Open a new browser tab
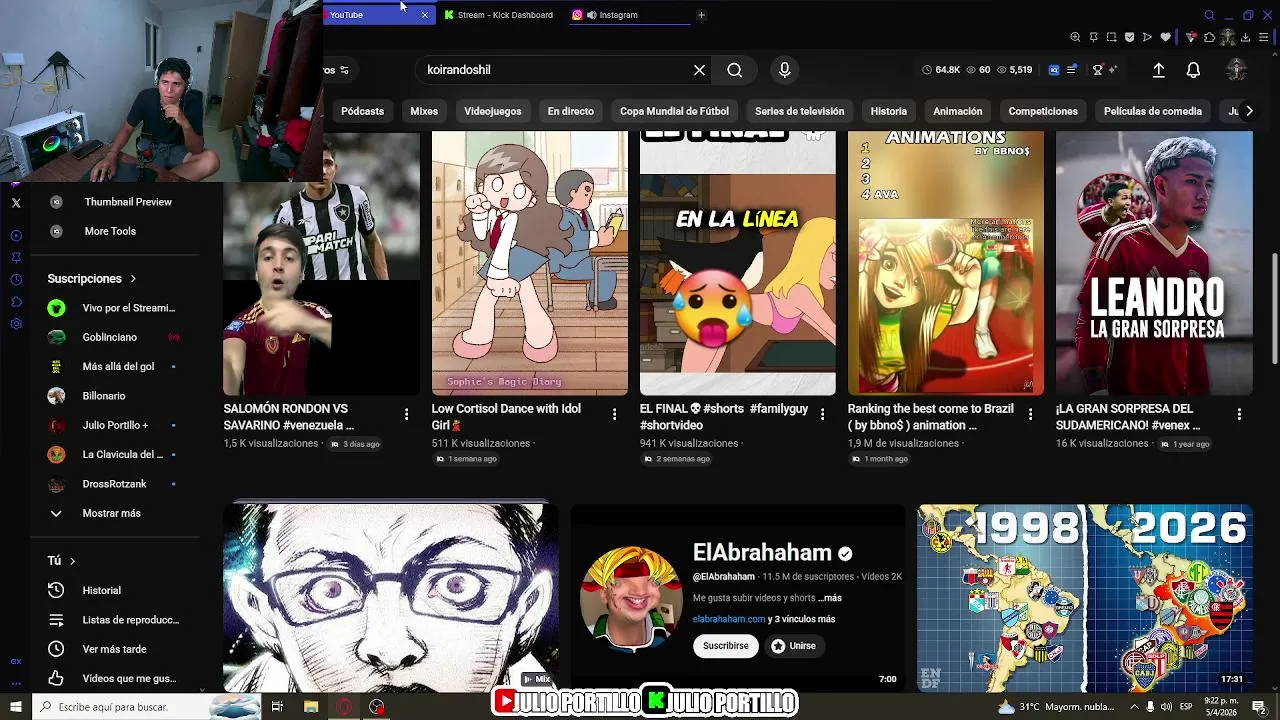 click(701, 15)
